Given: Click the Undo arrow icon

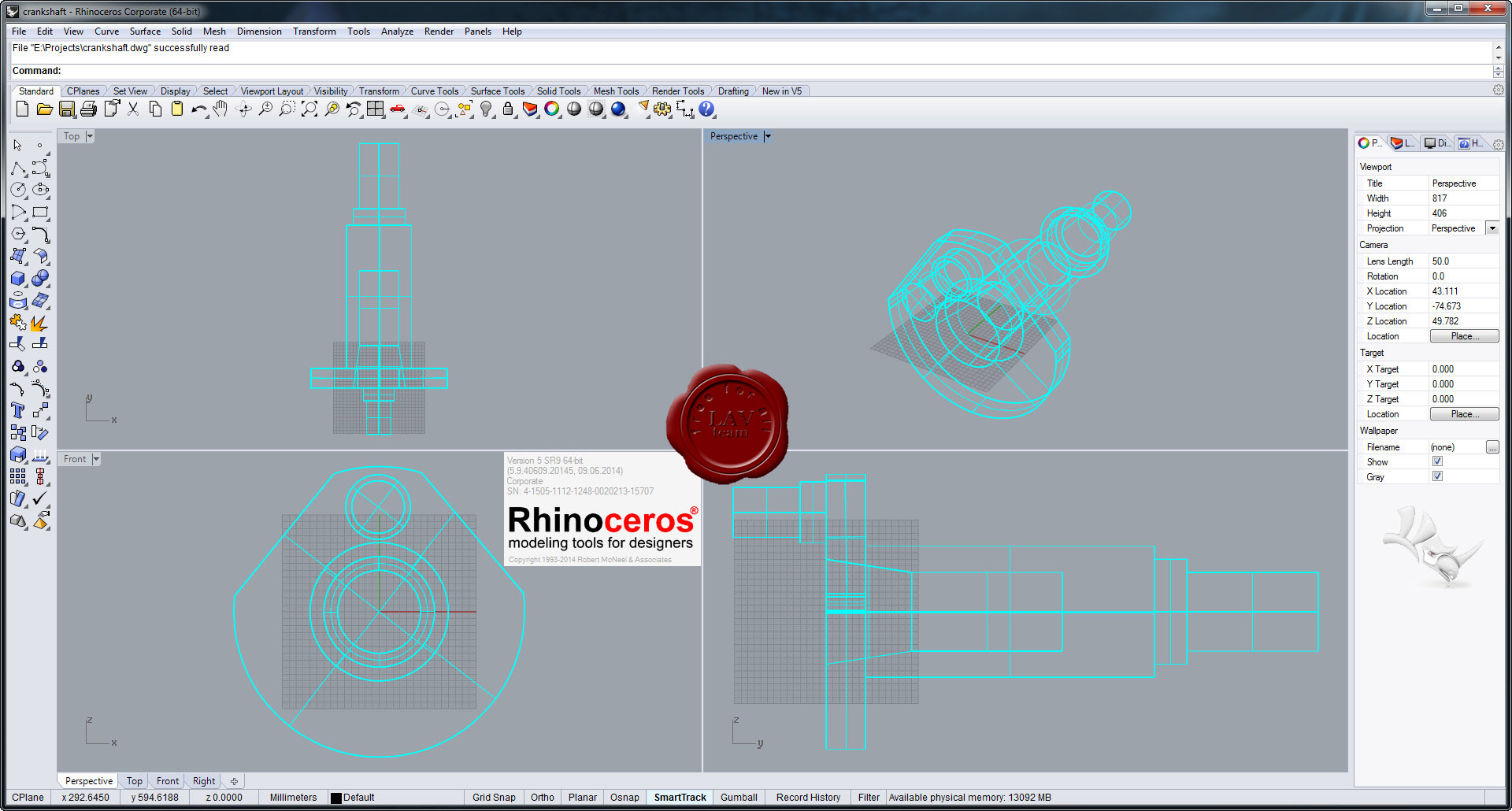Looking at the screenshot, I should click(x=199, y=109).
